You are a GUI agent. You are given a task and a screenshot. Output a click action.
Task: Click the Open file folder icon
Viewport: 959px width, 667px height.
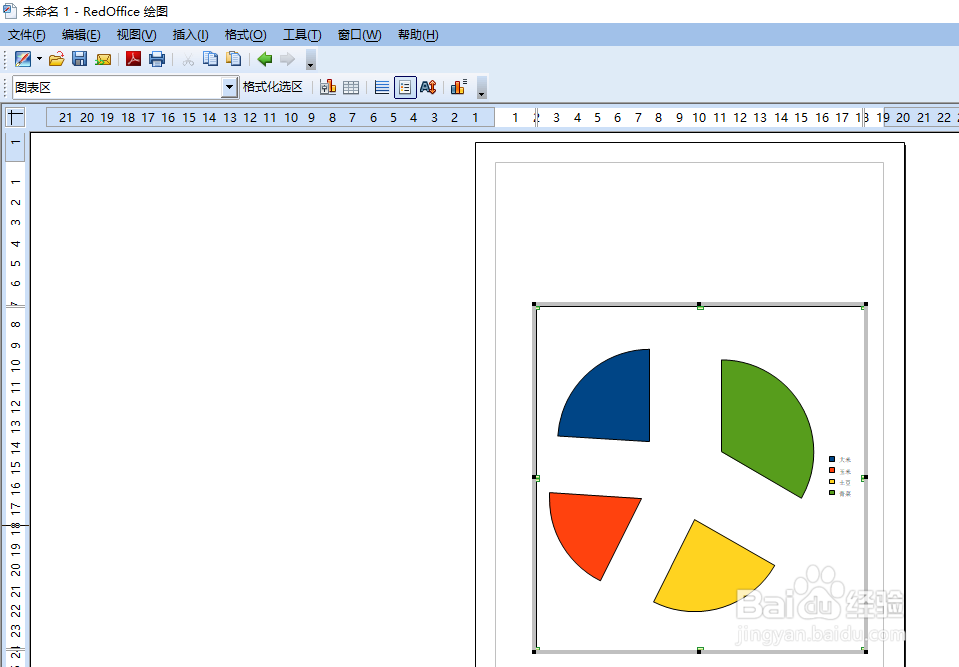click(x=56, y=59)
